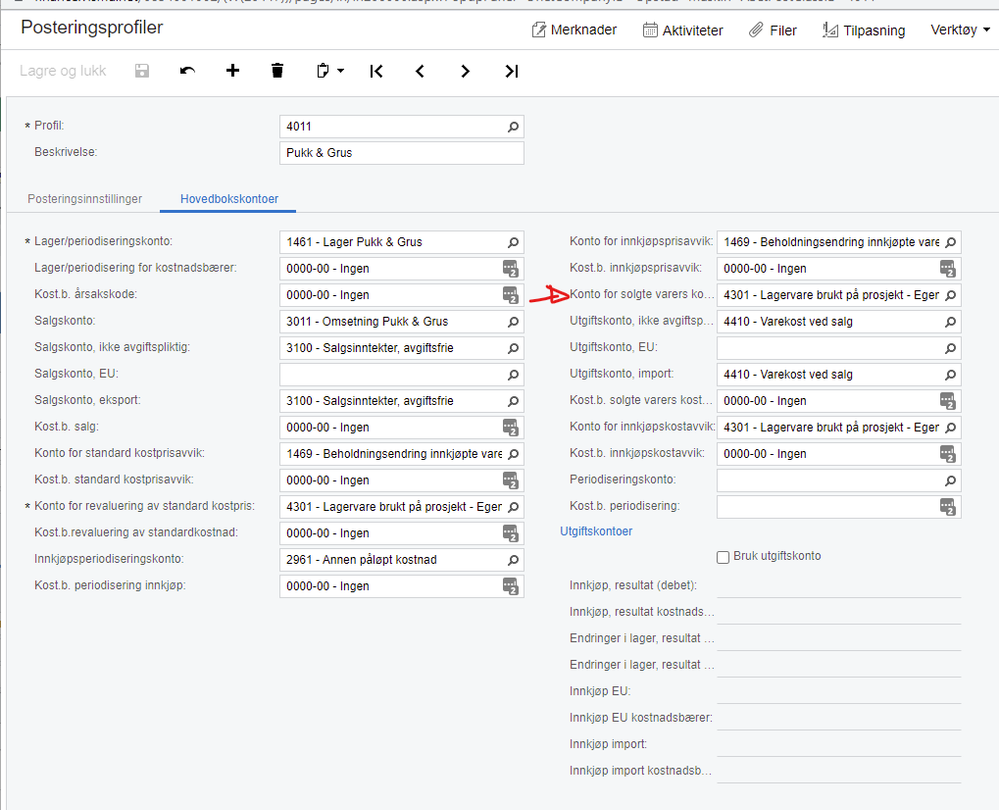Open segment selector for Kost.b. salg

tap(510, 428)
